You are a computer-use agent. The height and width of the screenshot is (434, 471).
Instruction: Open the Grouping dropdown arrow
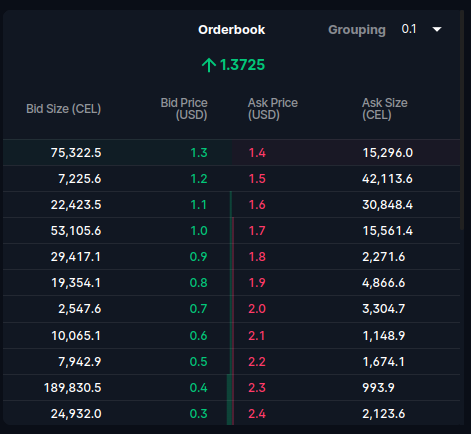click(x=437, y=29)
